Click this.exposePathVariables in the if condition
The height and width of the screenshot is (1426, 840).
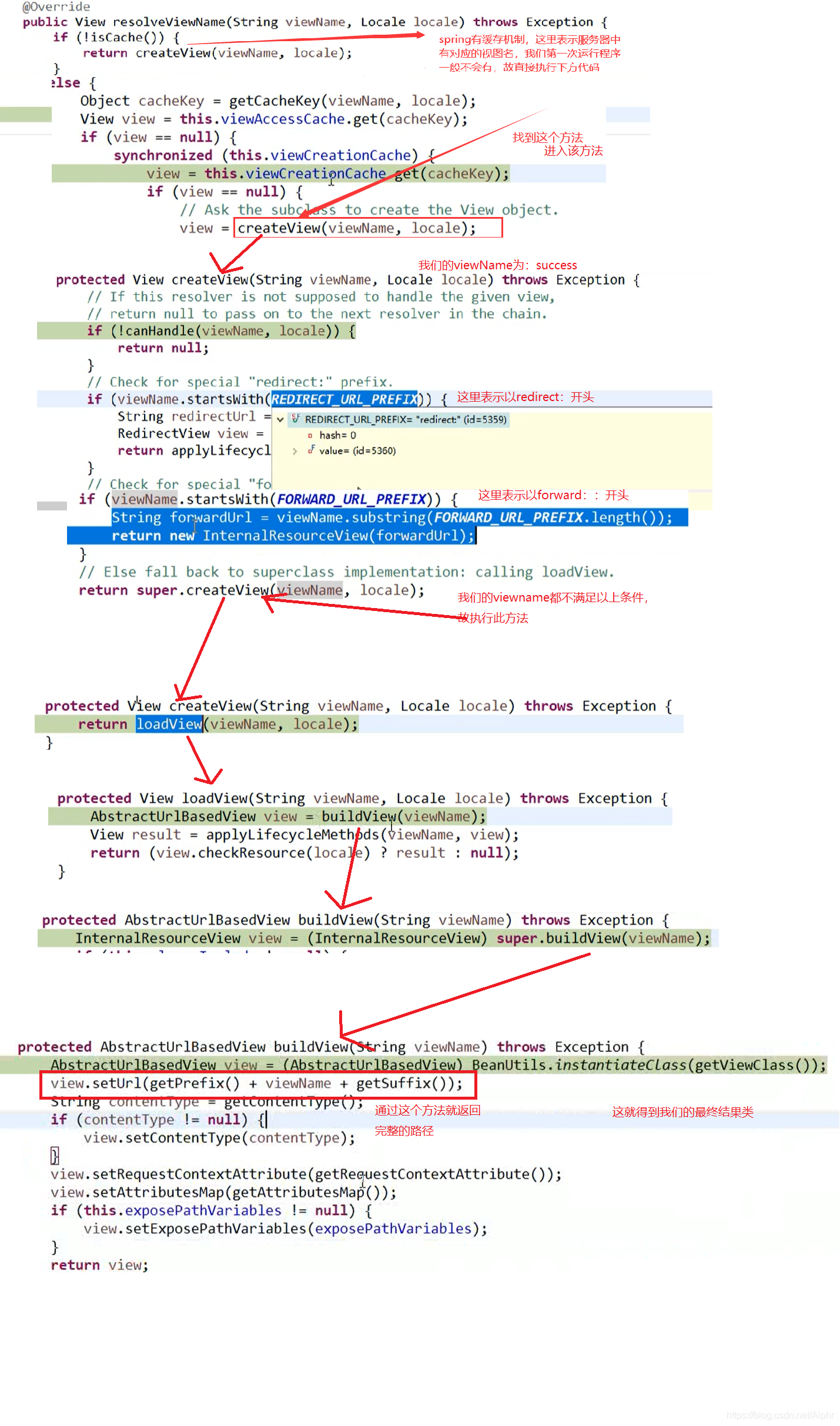pos(183,1211)
